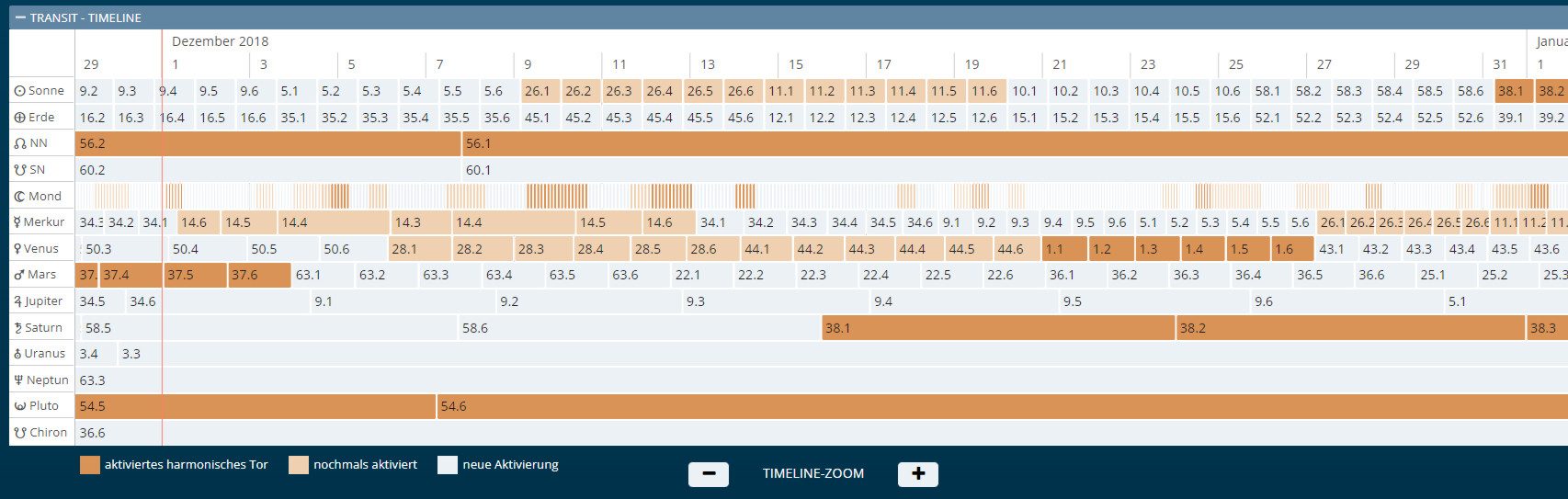The height and width of the screenshot is (499, 1568).
Task: Click the Merkur planet glyph icon
Action: point(17,222)
